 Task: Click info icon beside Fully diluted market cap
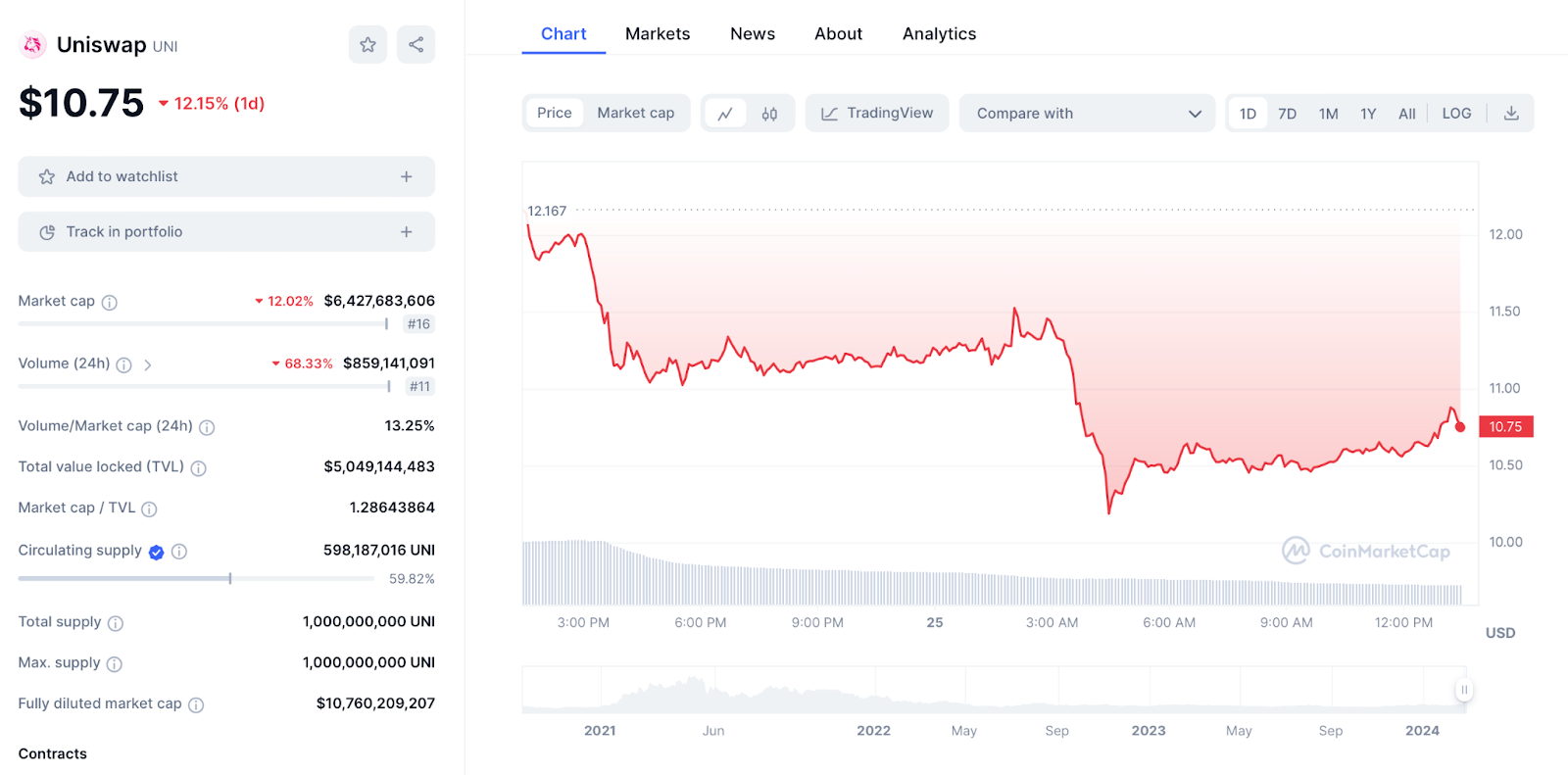196,705
